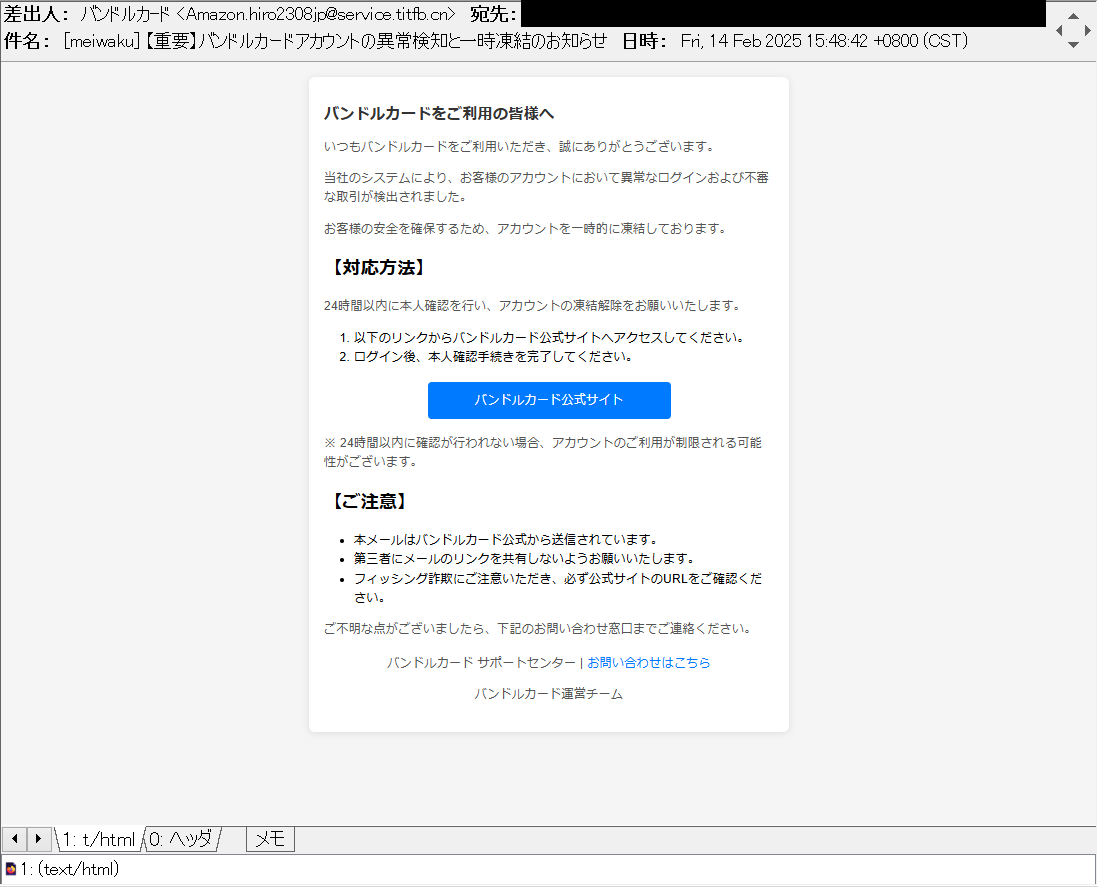Switch to the 1: t/html tab
Screen dimensions: 1098x887
99,839
